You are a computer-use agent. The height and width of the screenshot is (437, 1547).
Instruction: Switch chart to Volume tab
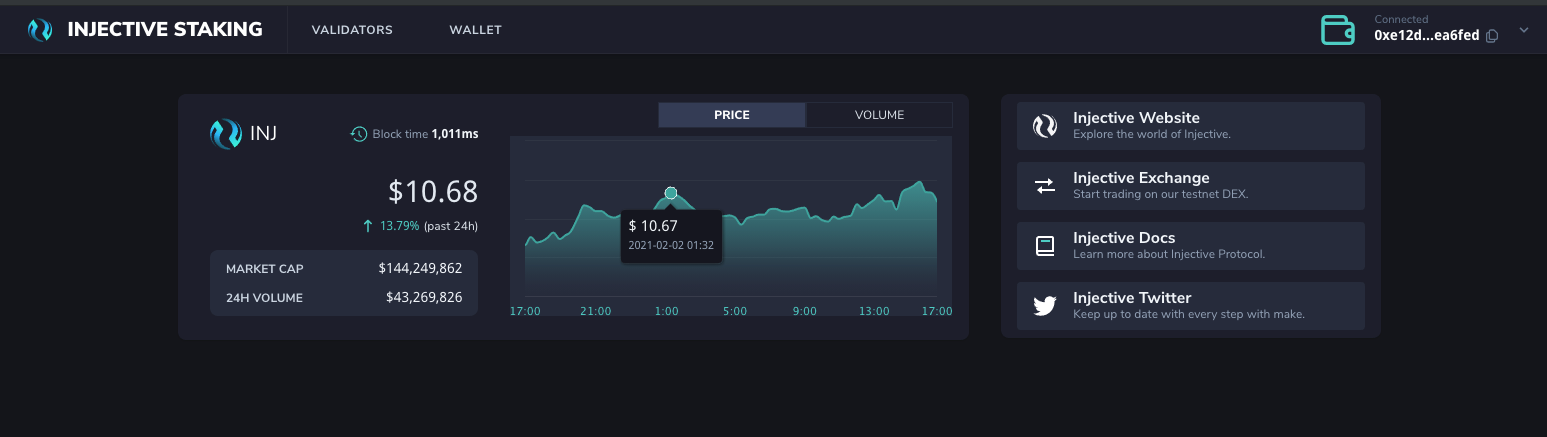(879, 115)
